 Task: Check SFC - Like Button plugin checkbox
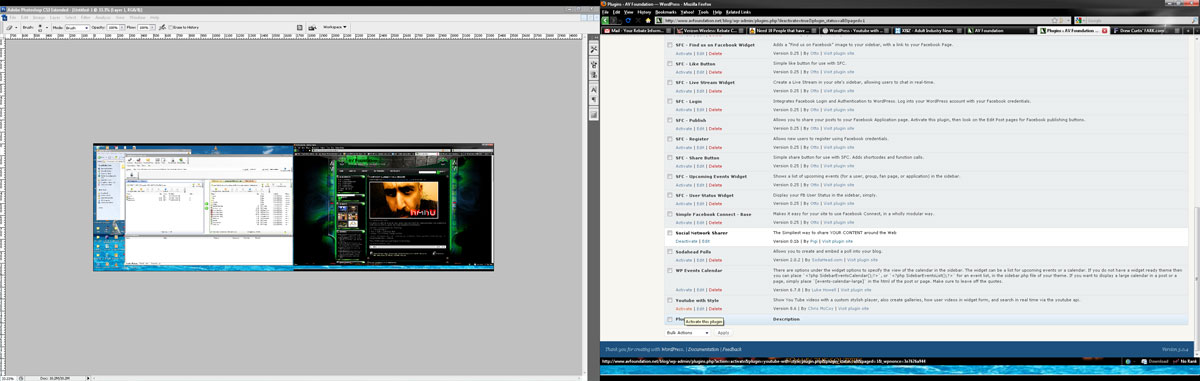[x=670, y=64]
